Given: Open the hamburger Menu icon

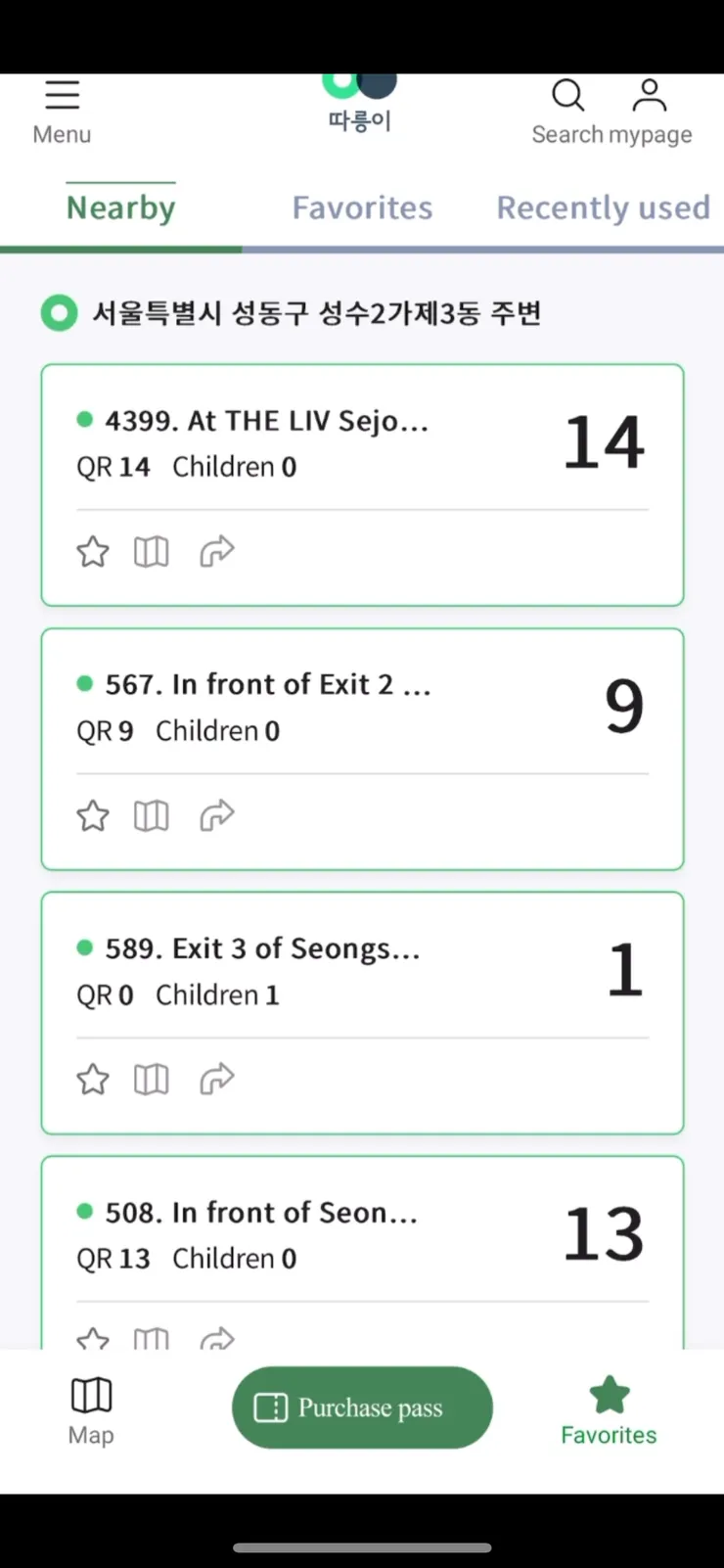Looking at the screenshot, I should pyautogui.click(x=62, y=96).
